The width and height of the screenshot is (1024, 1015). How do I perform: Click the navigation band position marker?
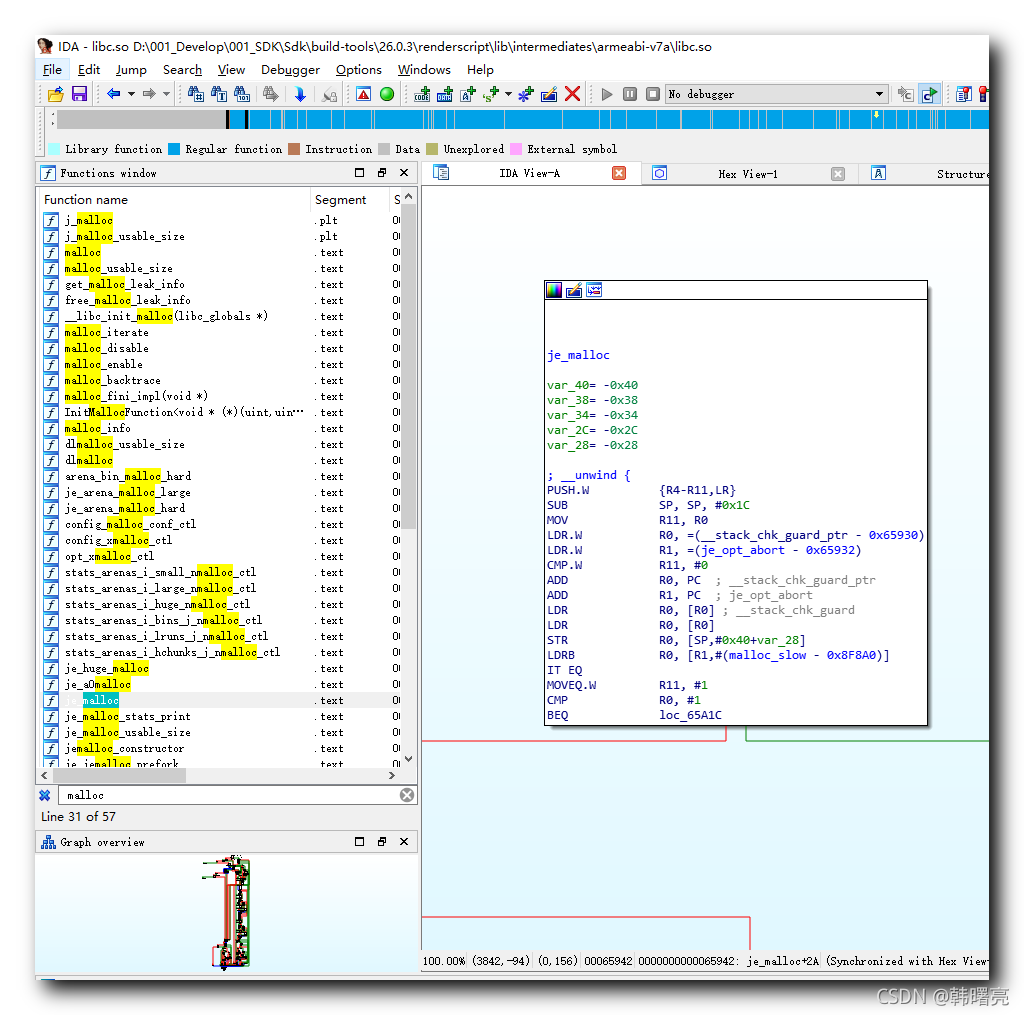pyautogui.click(x=876, y=115)
